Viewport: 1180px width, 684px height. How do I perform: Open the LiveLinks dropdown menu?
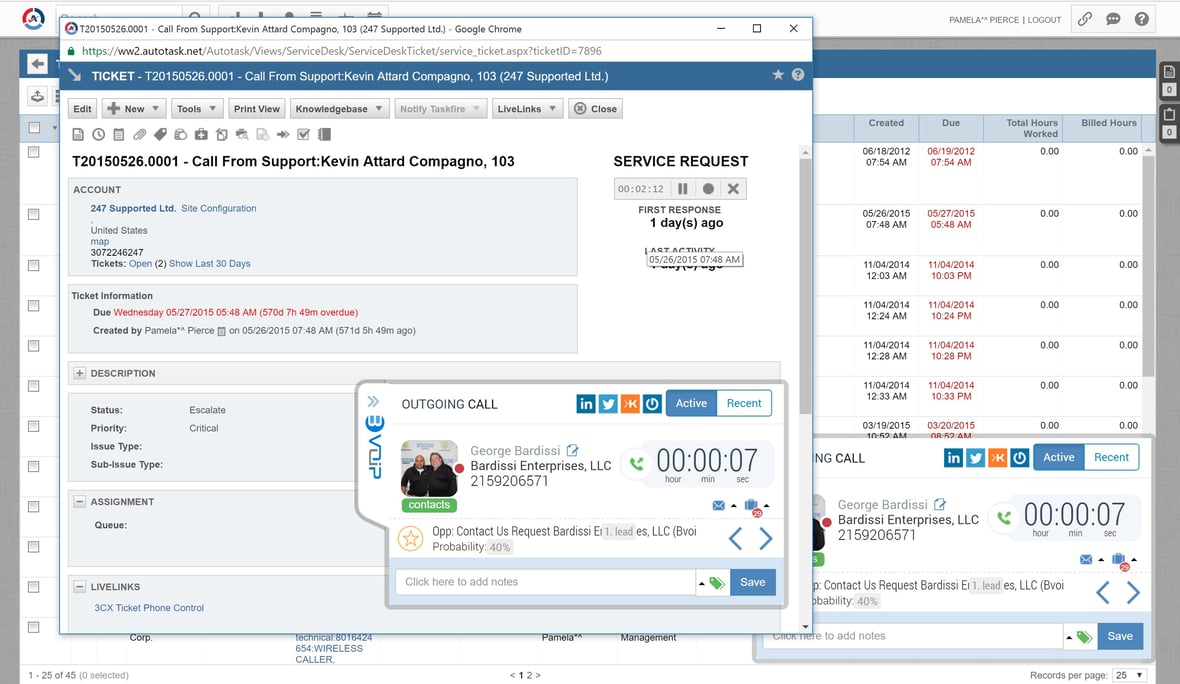tap(527, 109)
